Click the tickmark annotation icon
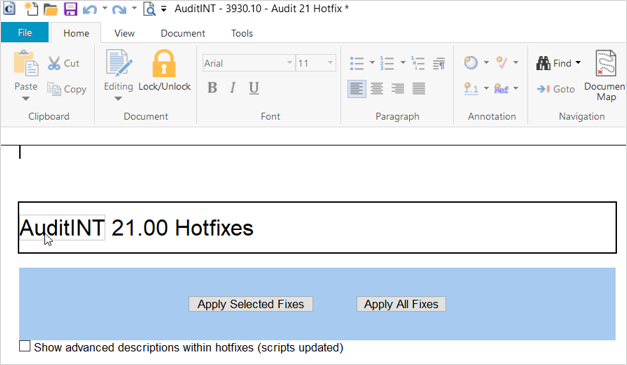Viewport: 627px width, 365px height. pos(501,63)
